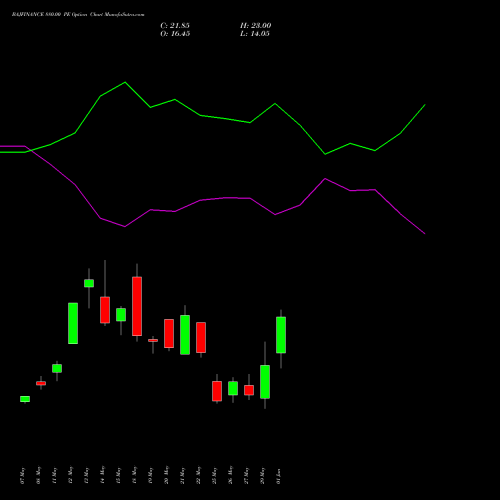The image size is (500, 500).
Task: Select the 20 May date label
Action: click(166, 475)
